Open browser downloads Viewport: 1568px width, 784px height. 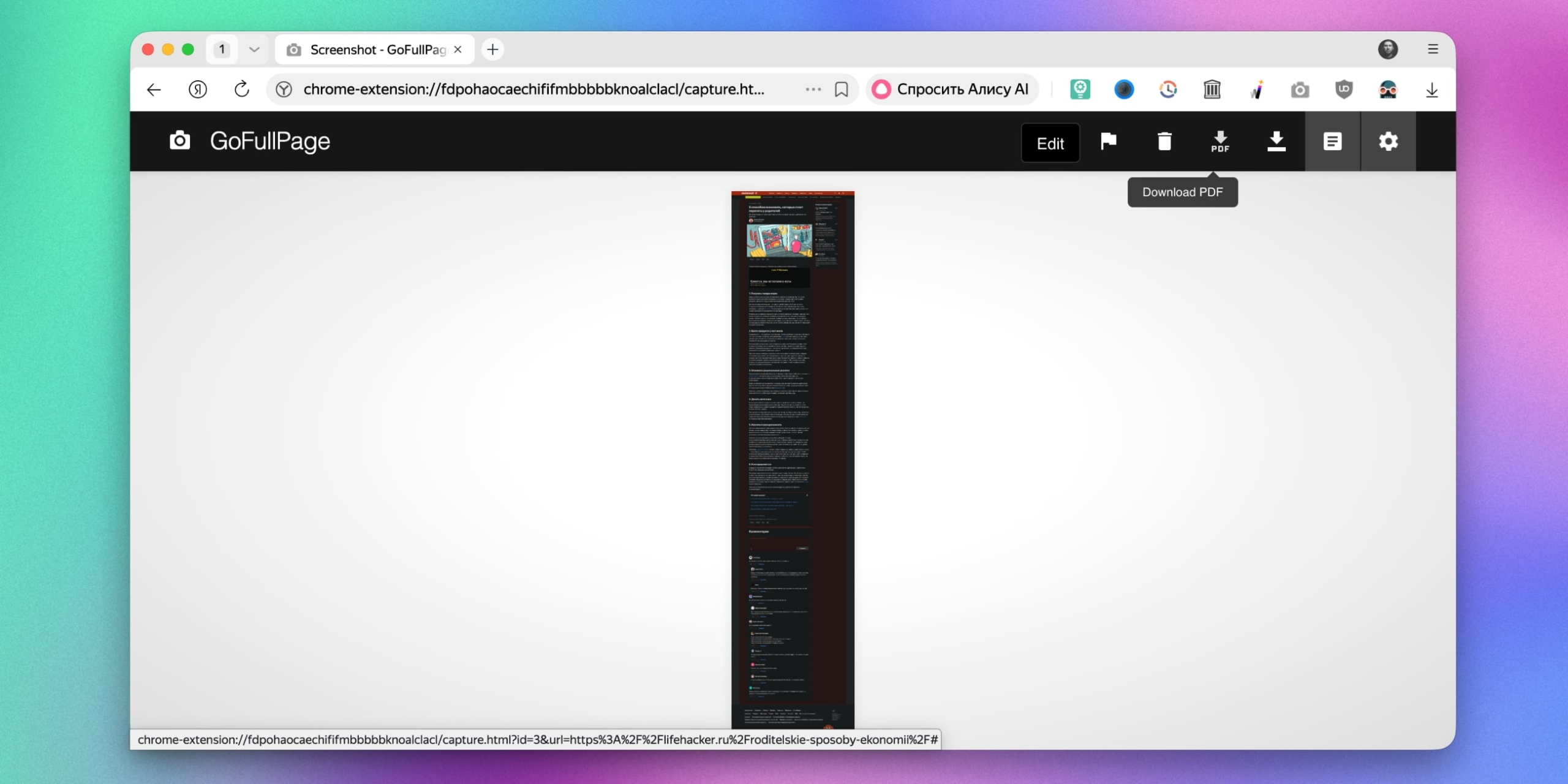click(1432, 90)
